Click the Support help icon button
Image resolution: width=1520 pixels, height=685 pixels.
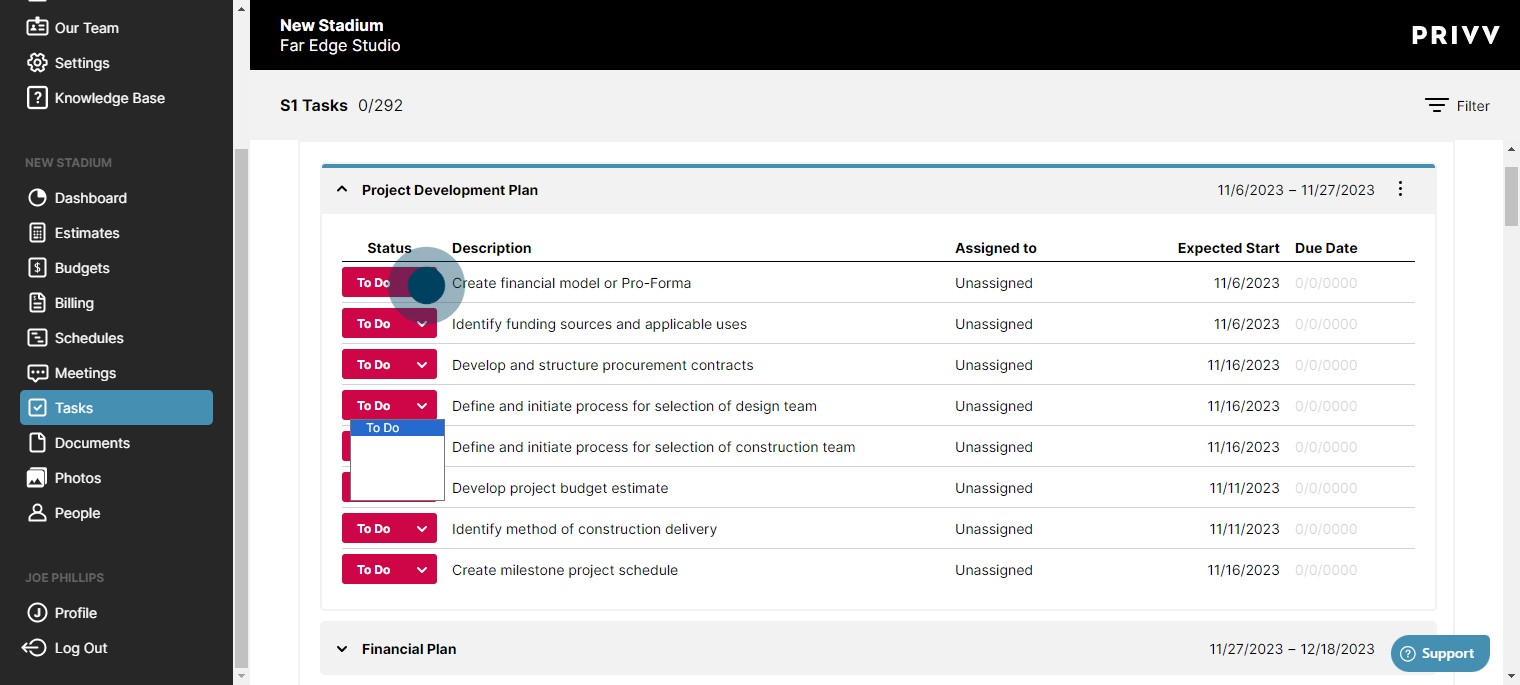point(1440,654)
